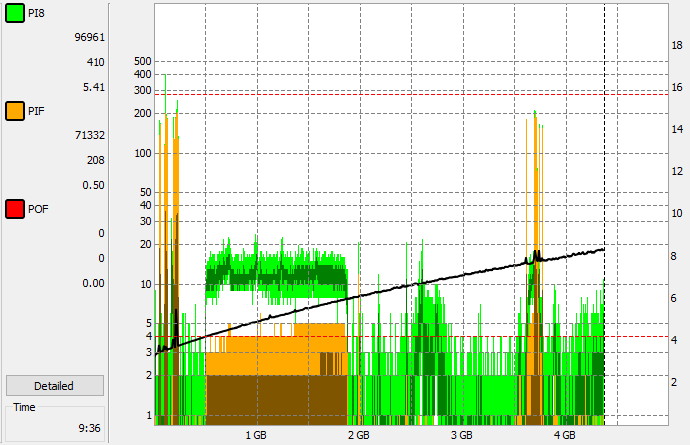Click the 500 left axis label

[143, 61]
